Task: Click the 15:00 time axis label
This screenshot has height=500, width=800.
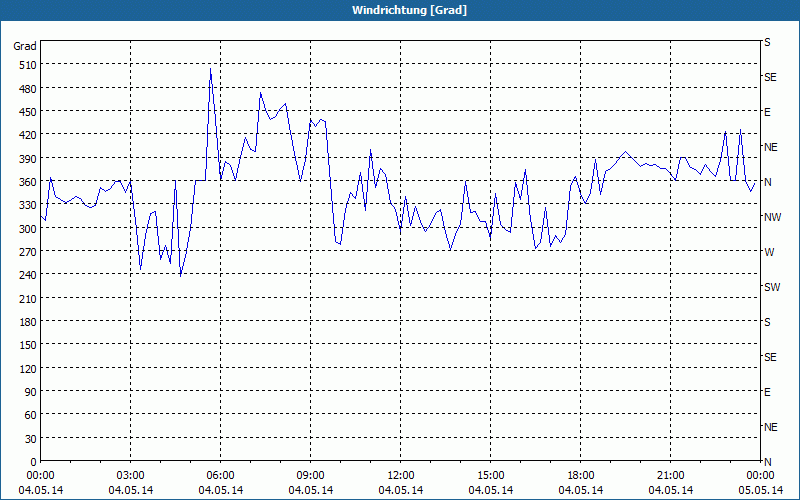Action: [x=491, y=476]
